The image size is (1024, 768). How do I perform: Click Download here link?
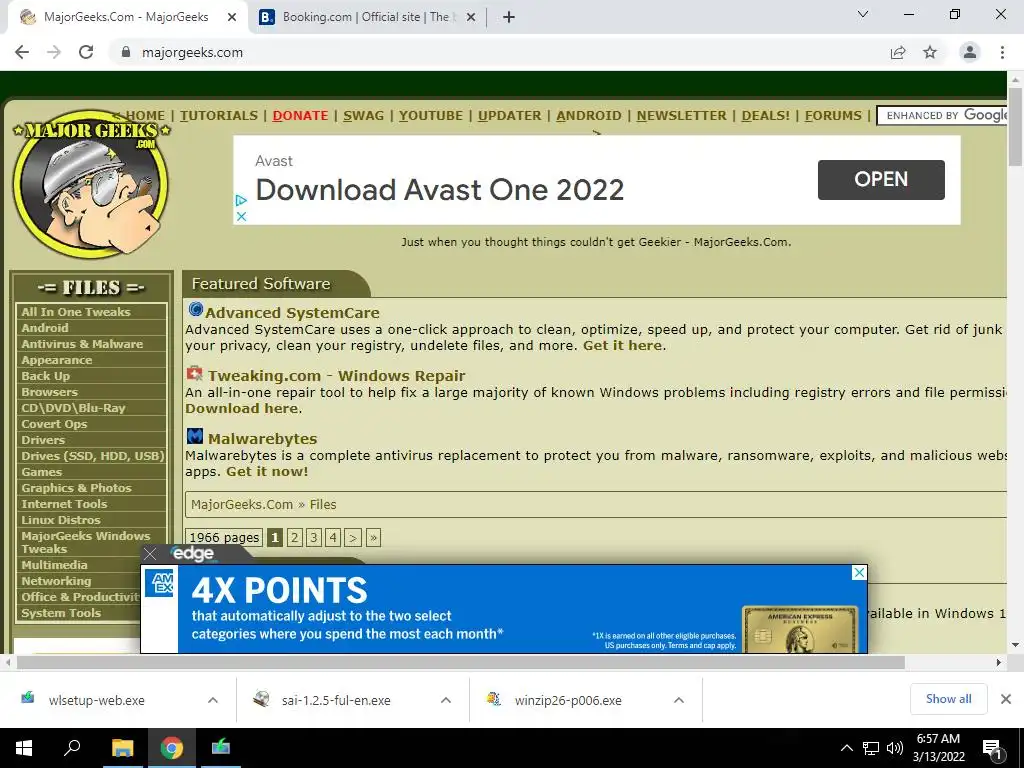tap(242, 408)
